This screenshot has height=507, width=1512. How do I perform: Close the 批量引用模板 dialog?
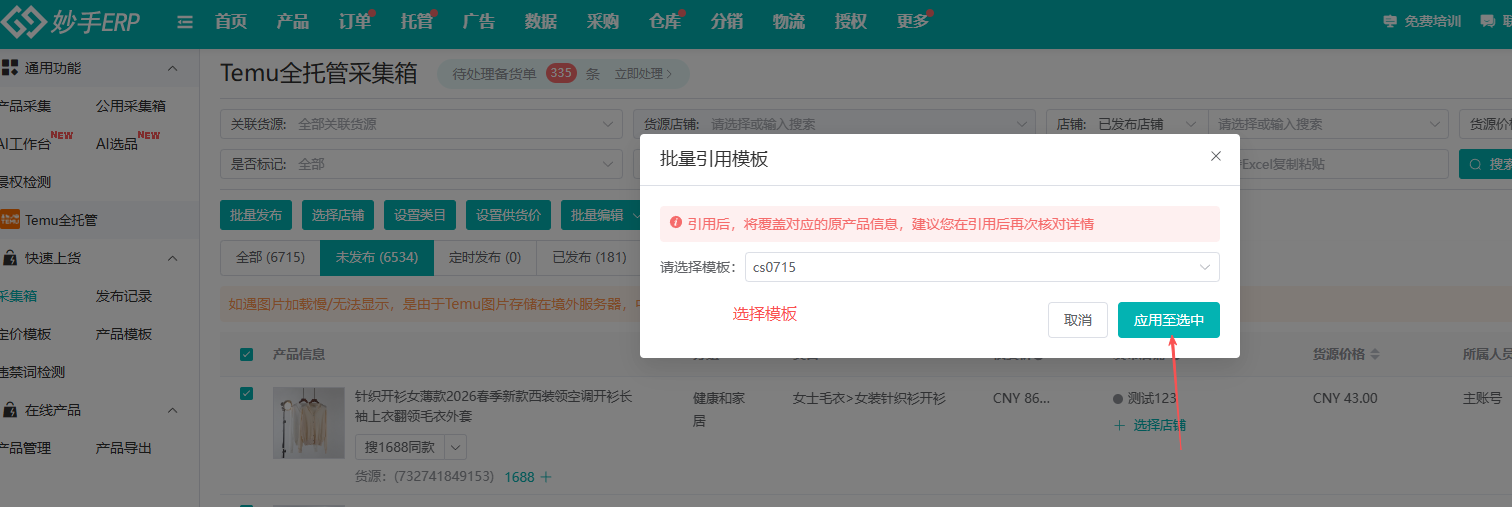point(1216,156)
